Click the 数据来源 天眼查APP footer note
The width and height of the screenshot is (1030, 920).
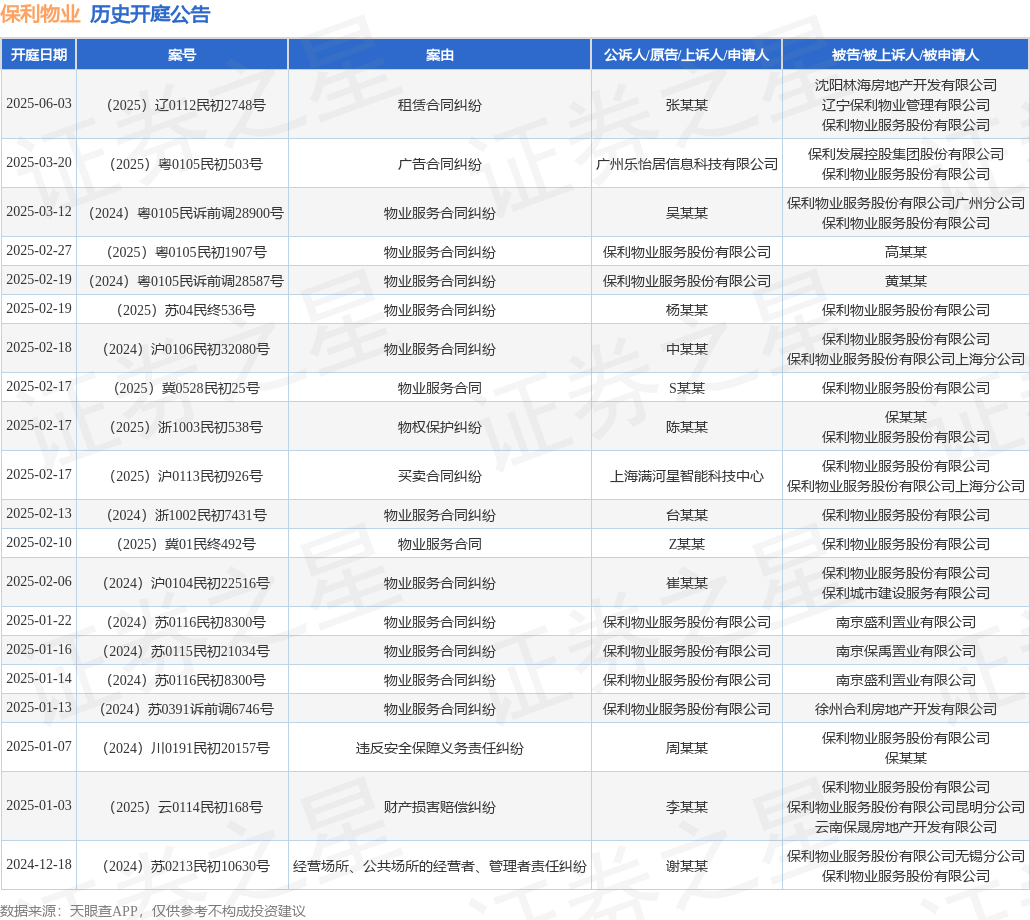click(x=152, y=911)
